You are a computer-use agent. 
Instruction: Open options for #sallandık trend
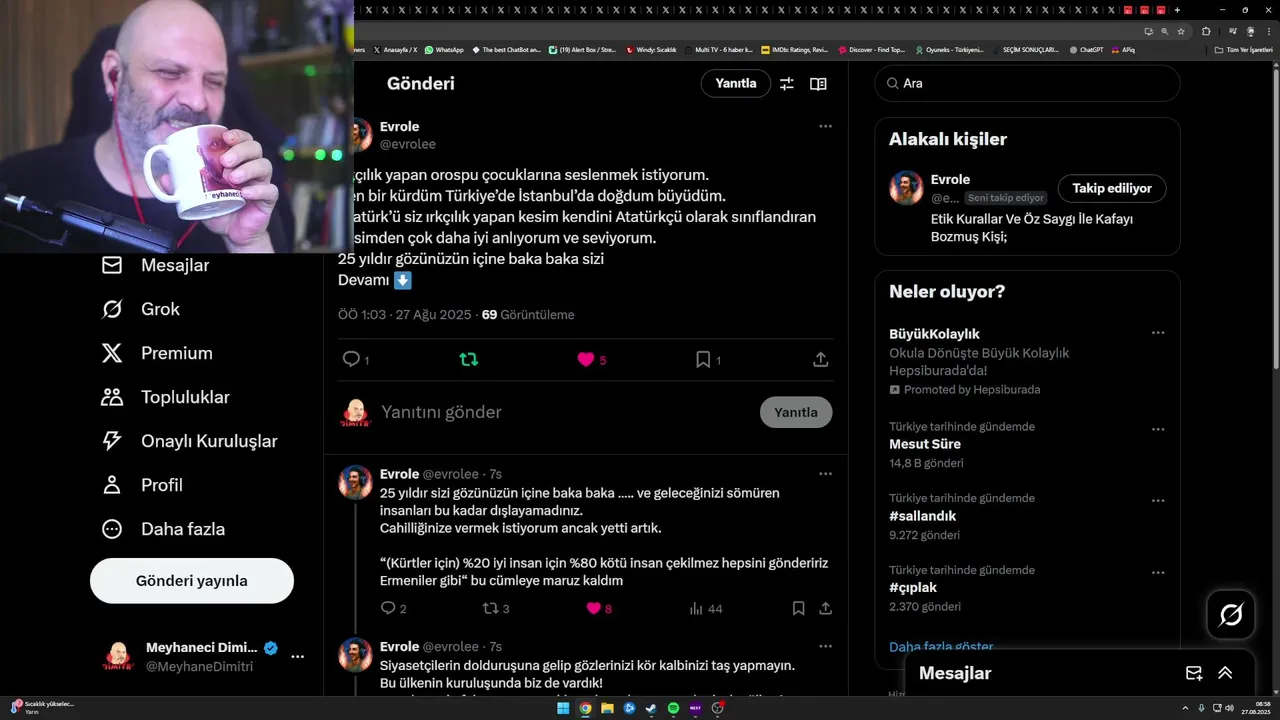[1158, 501]
